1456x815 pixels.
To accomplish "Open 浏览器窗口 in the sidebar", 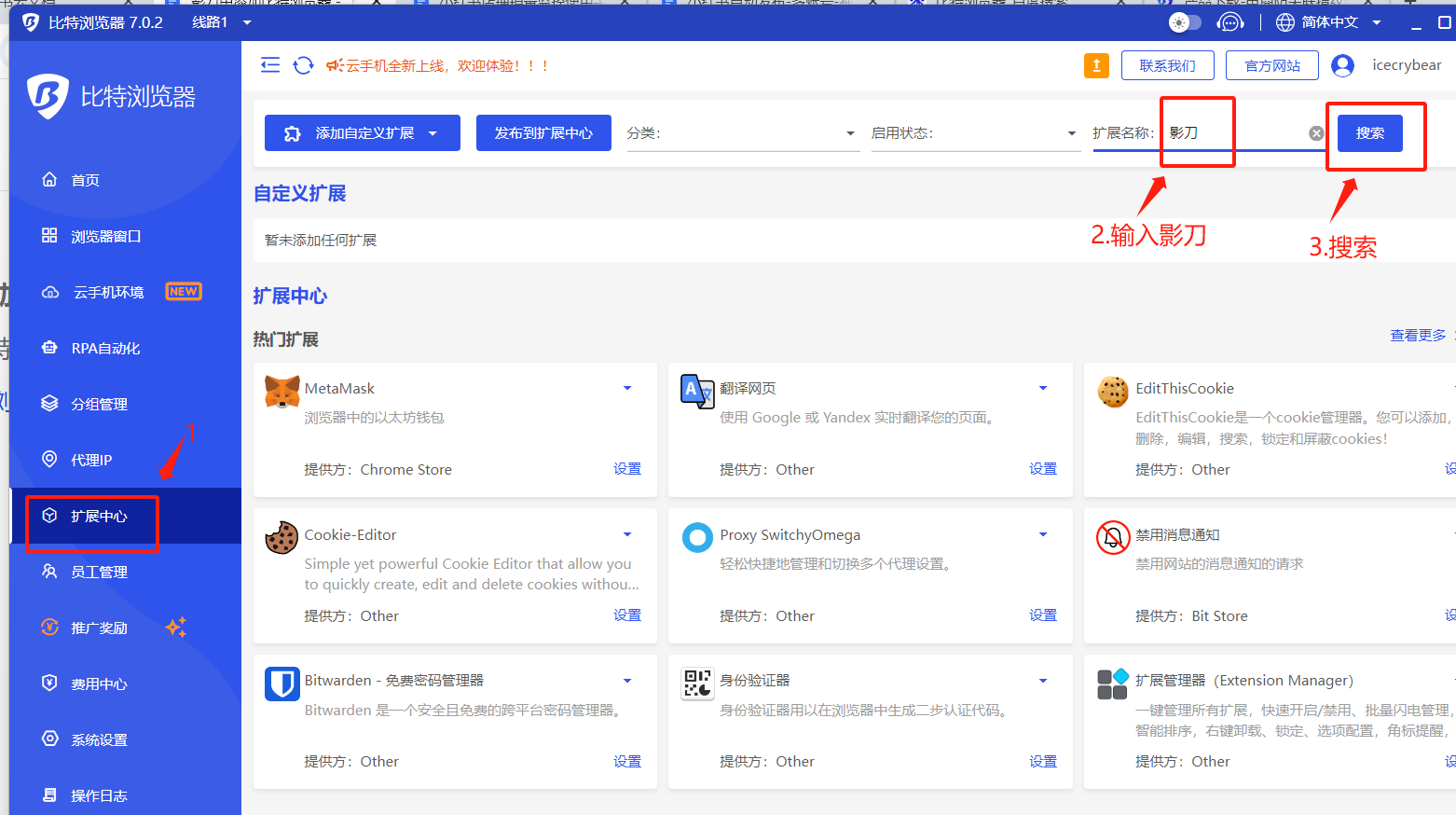I will pos(105,237).
